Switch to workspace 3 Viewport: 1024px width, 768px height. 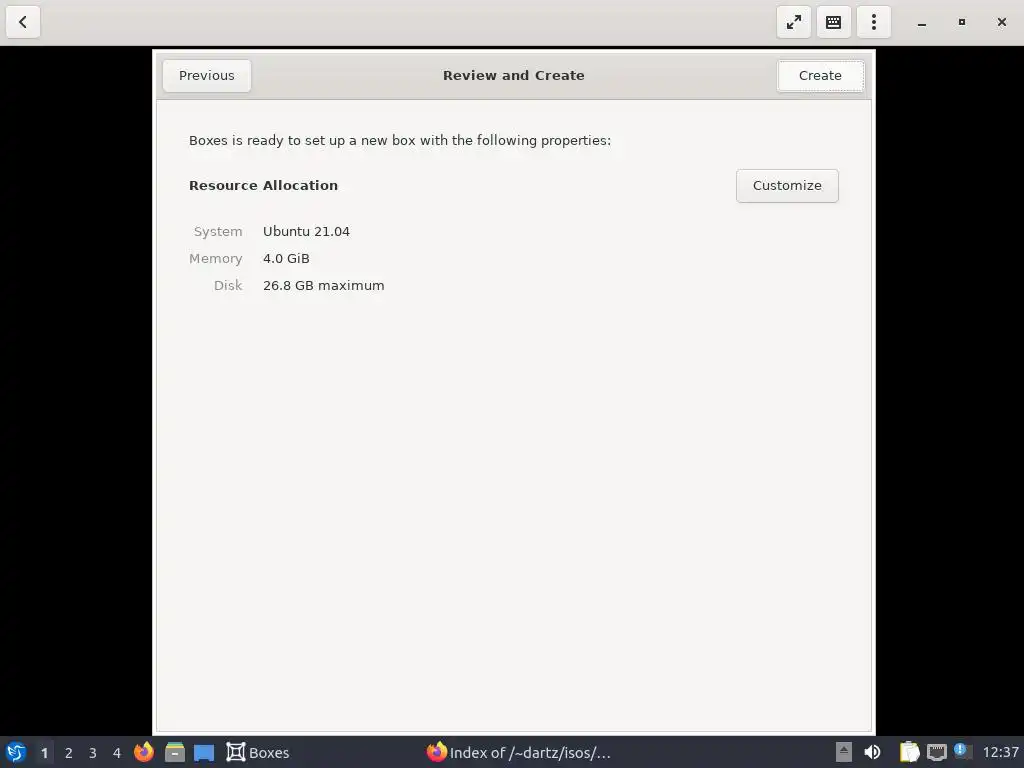(x=93, y=753)
